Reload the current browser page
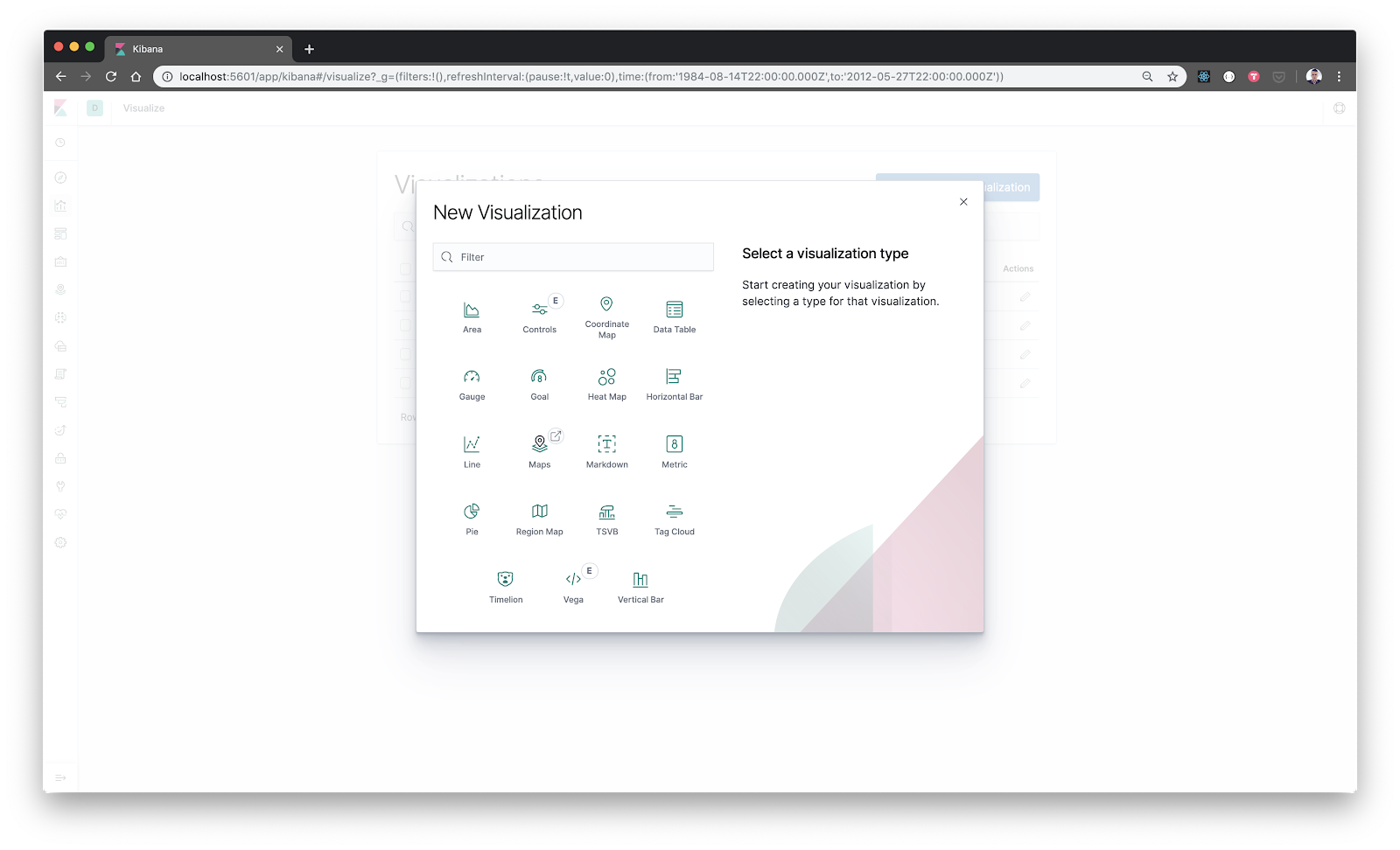The width and height of the screenshot is (1400, 850). tap(111, 76)
